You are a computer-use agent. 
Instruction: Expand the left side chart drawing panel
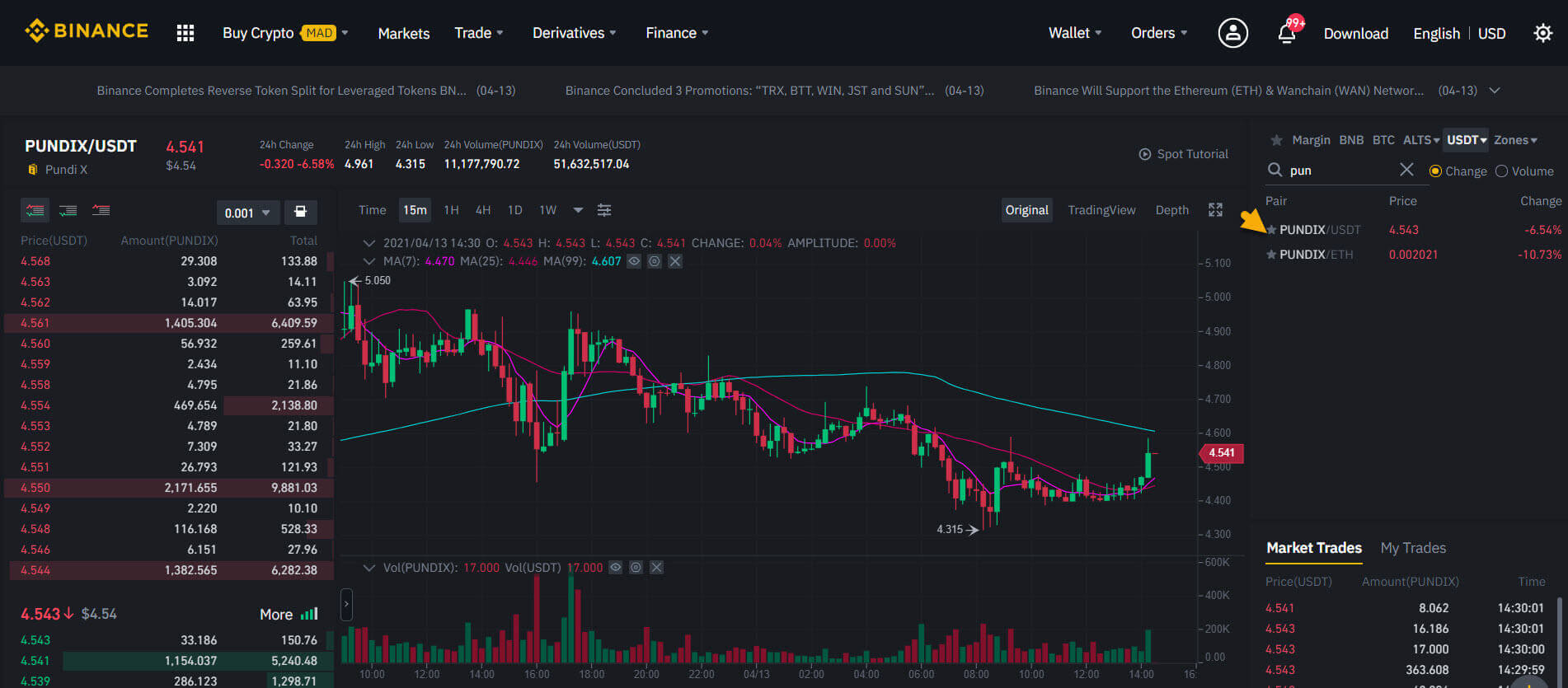click(x=346, y=605)
